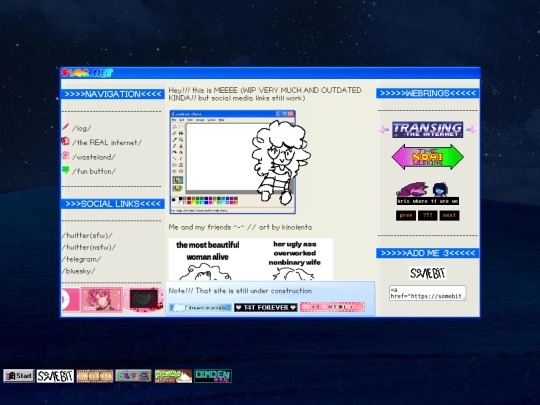The image size is (540, 405).
Task: Click the >>>>>WEBRINGS<<<<< header
Action: 428,93
